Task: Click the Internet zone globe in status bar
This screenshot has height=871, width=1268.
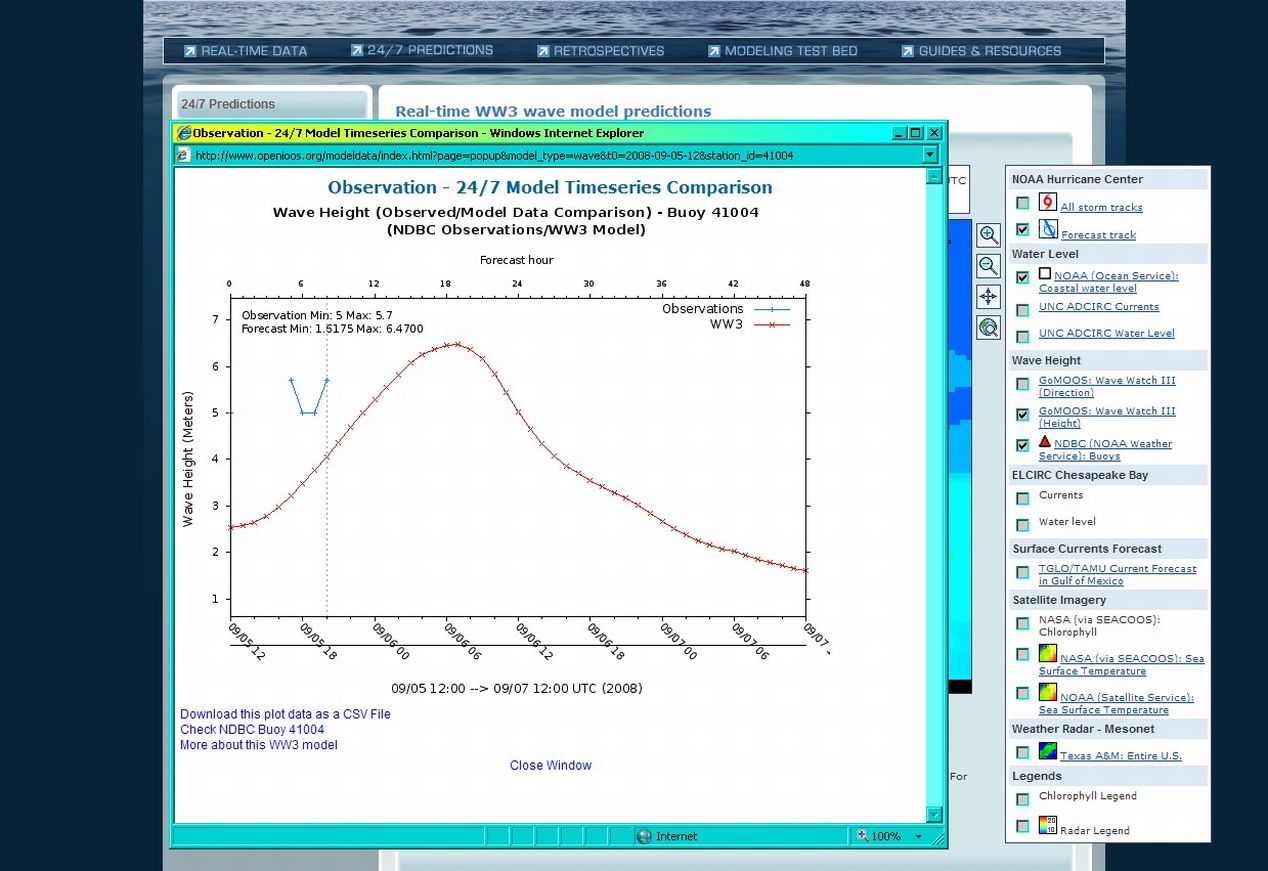Action: pos(644,836)
